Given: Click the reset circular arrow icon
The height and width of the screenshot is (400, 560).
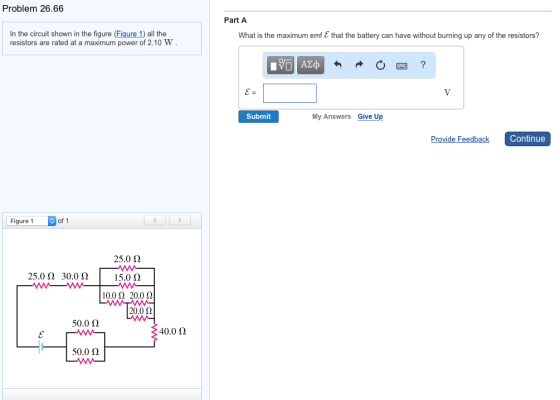Looking at the screenshot, I should pos(380,65).
